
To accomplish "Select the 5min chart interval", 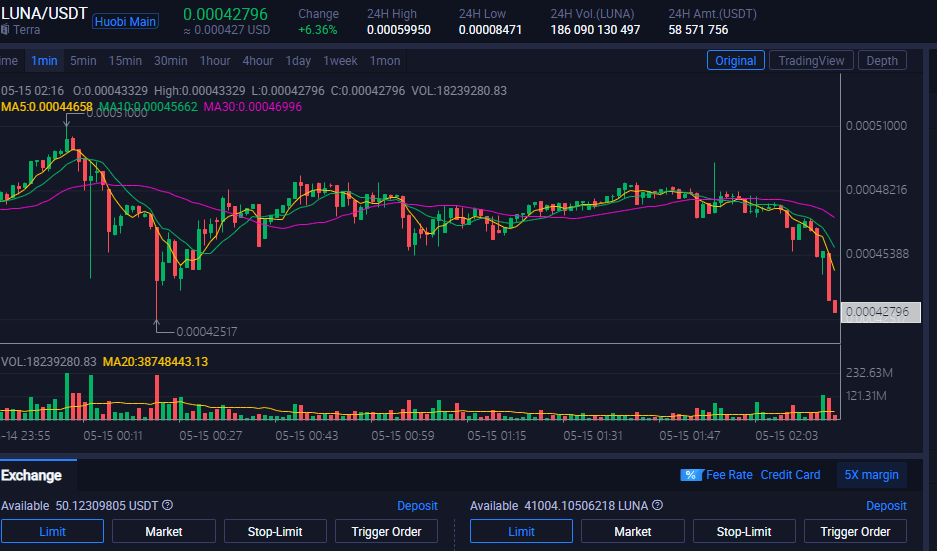I will (83, 61).
